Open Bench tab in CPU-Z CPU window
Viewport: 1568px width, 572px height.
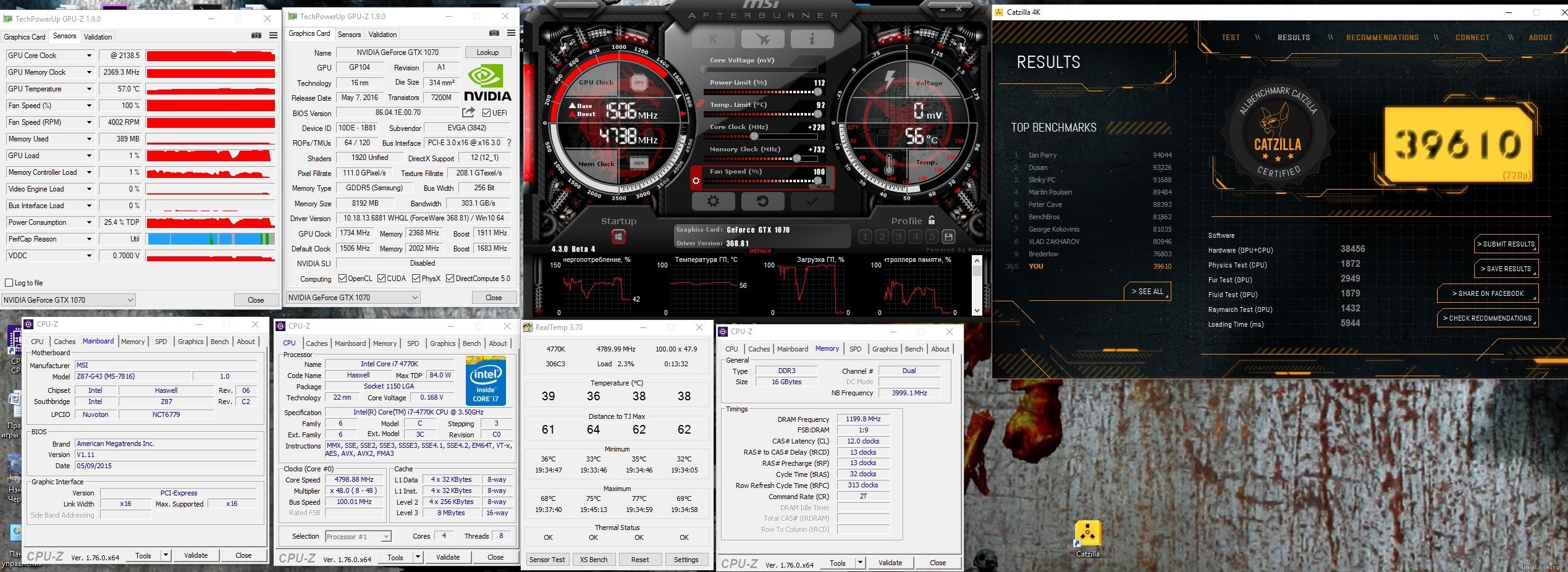click(471, 343)
